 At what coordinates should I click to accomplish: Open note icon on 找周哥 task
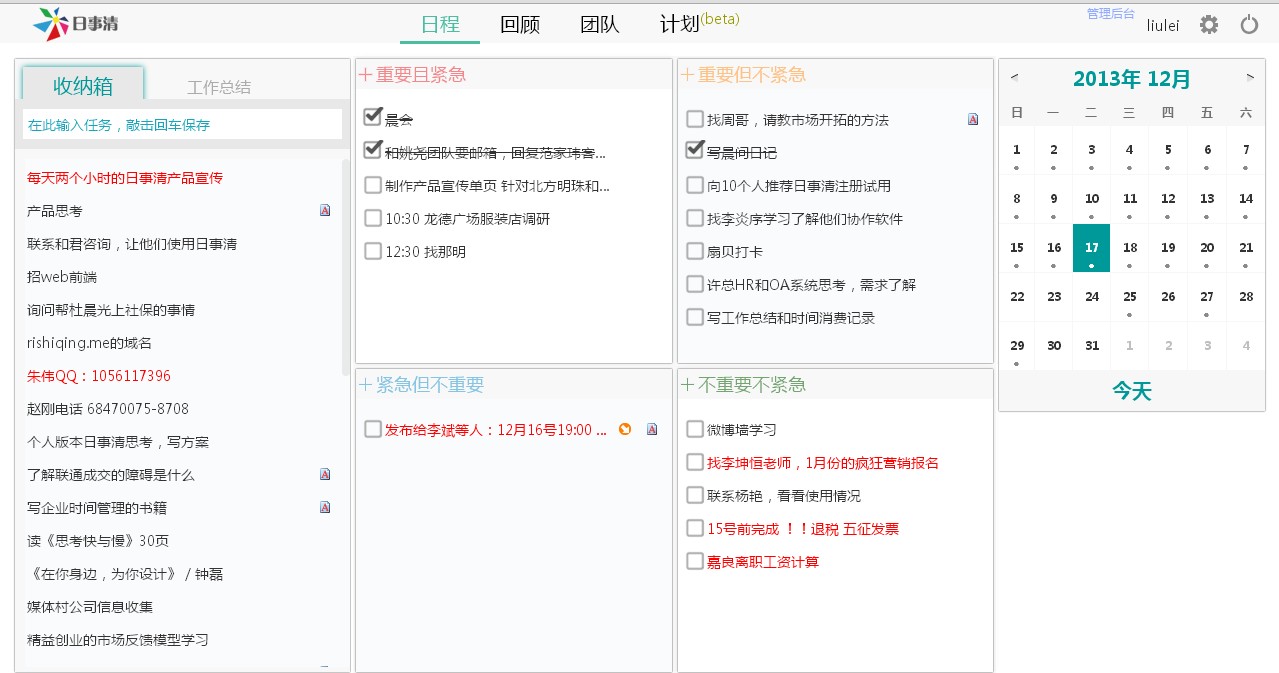pyautogui.click(x=973, y=119)
